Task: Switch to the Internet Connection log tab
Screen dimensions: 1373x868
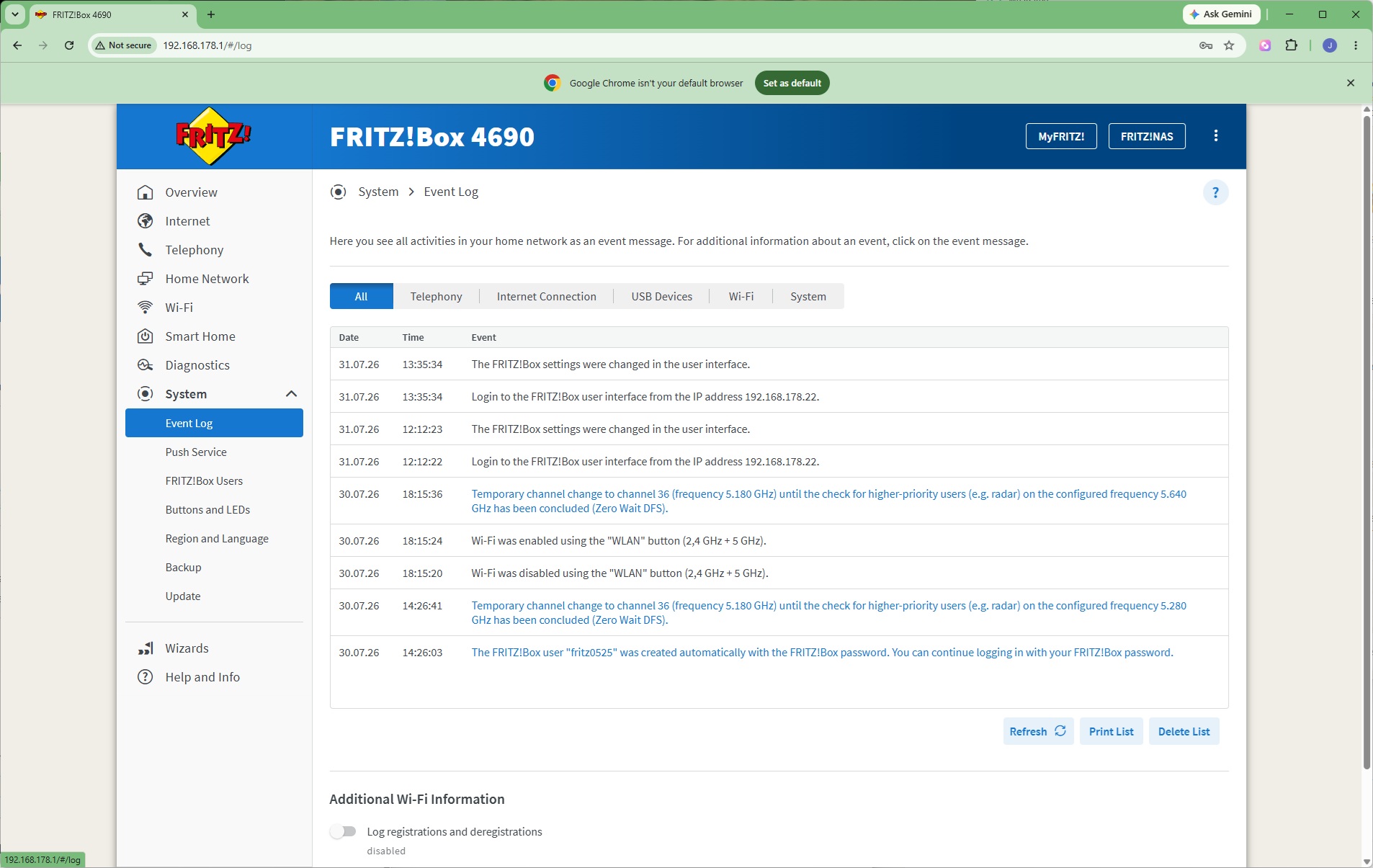Action: 546,296
